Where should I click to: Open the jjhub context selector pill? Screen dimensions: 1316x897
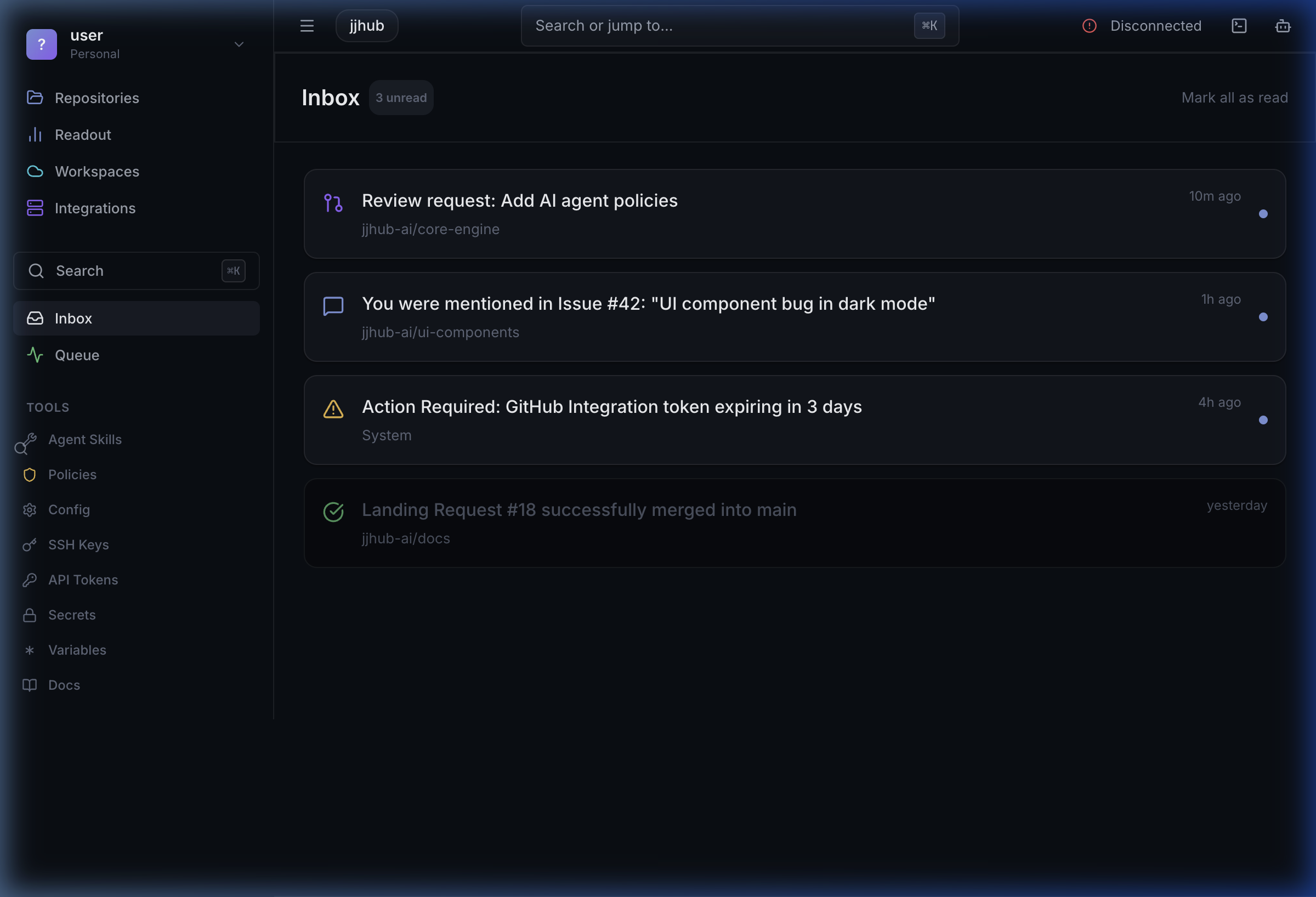366,26
